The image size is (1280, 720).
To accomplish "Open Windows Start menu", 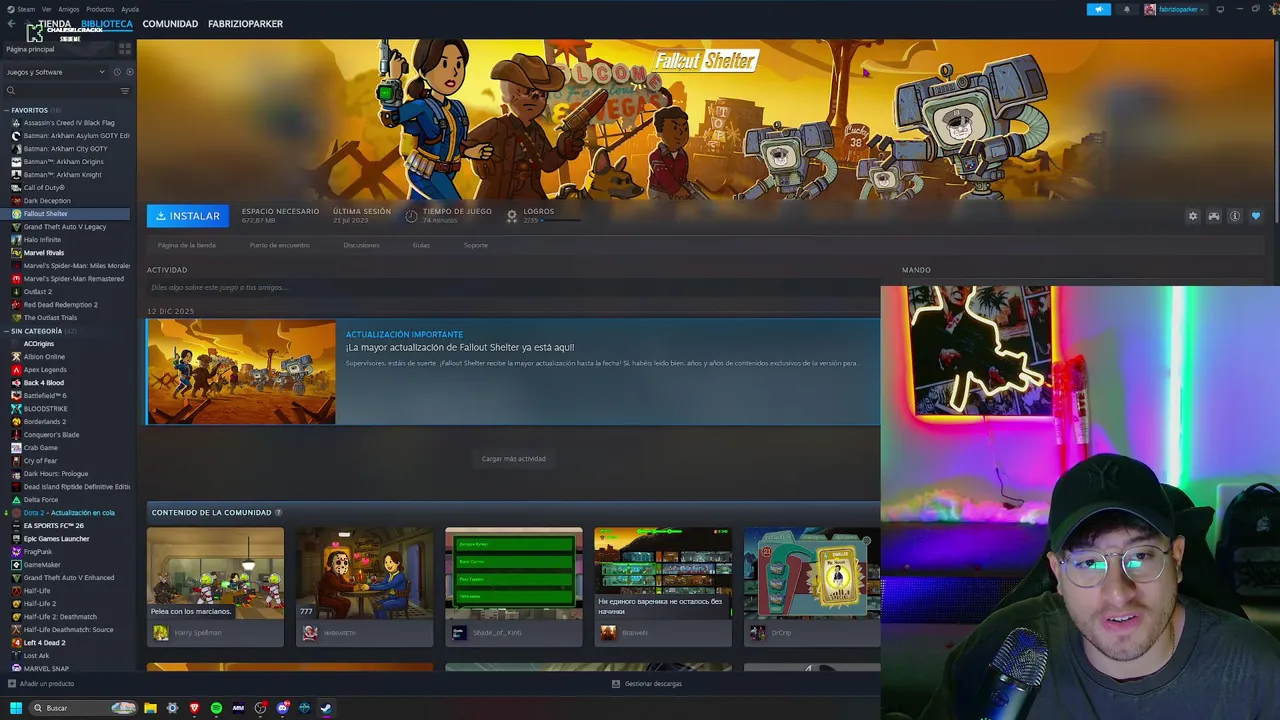I will pyautogui.click(x=16, y=708).
